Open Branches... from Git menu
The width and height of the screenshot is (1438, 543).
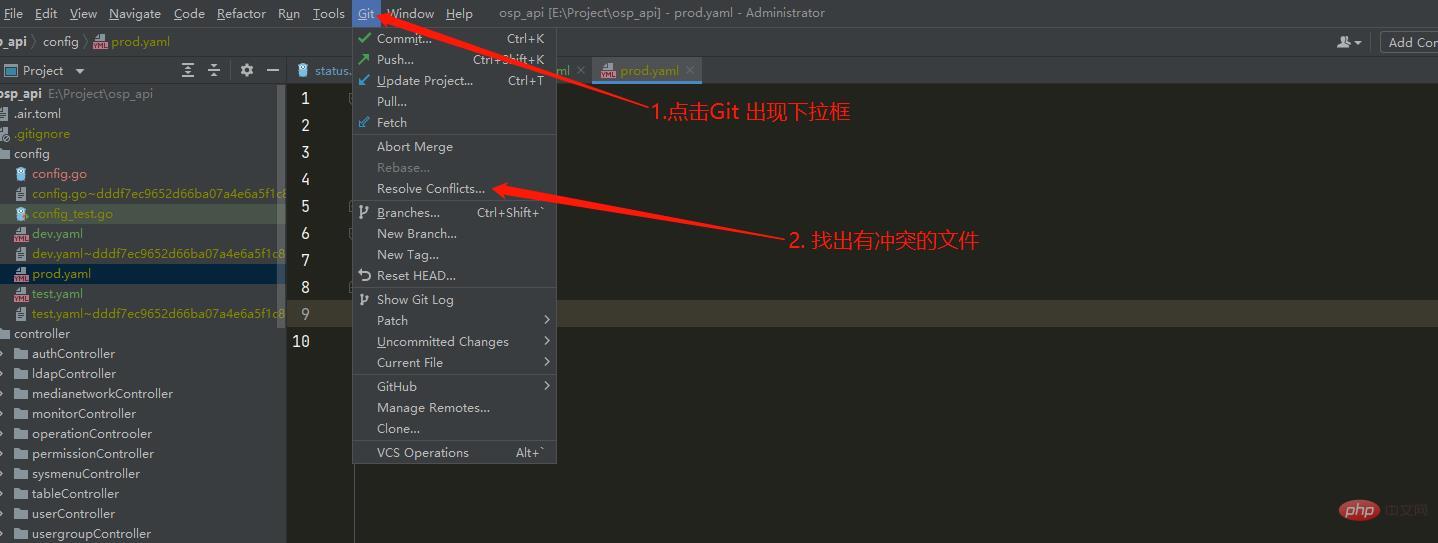(454, 213)
